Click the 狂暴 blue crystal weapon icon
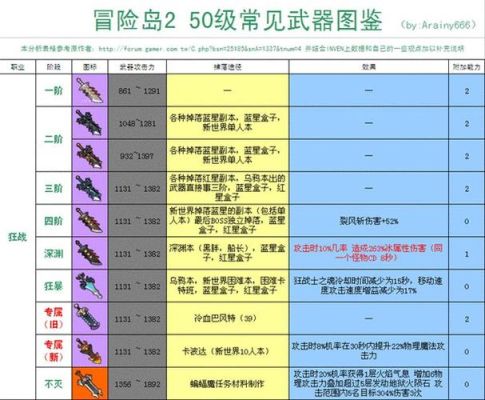 [90, 286]
